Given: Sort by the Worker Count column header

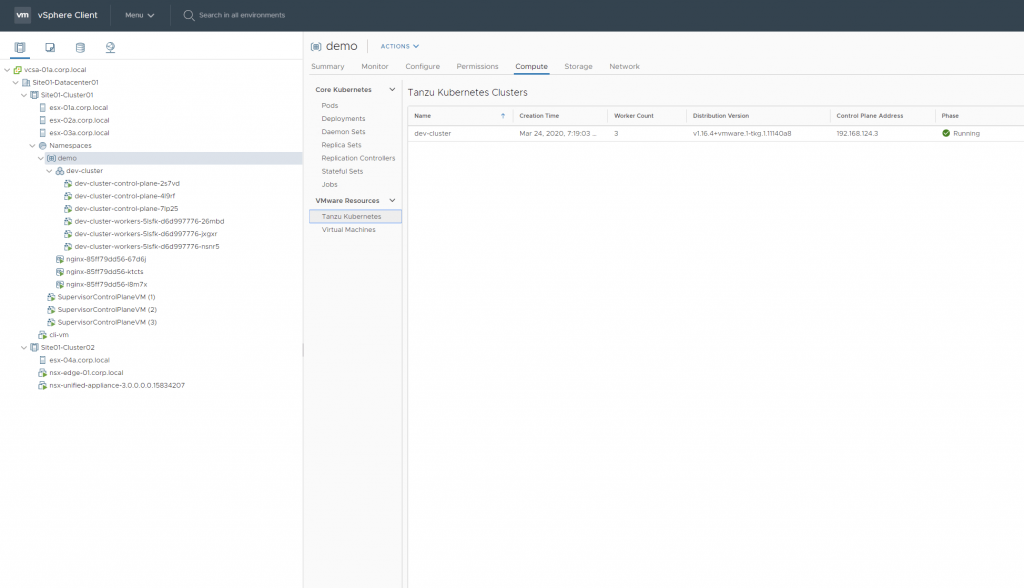Looking at the screenshot, I should 633,116.
